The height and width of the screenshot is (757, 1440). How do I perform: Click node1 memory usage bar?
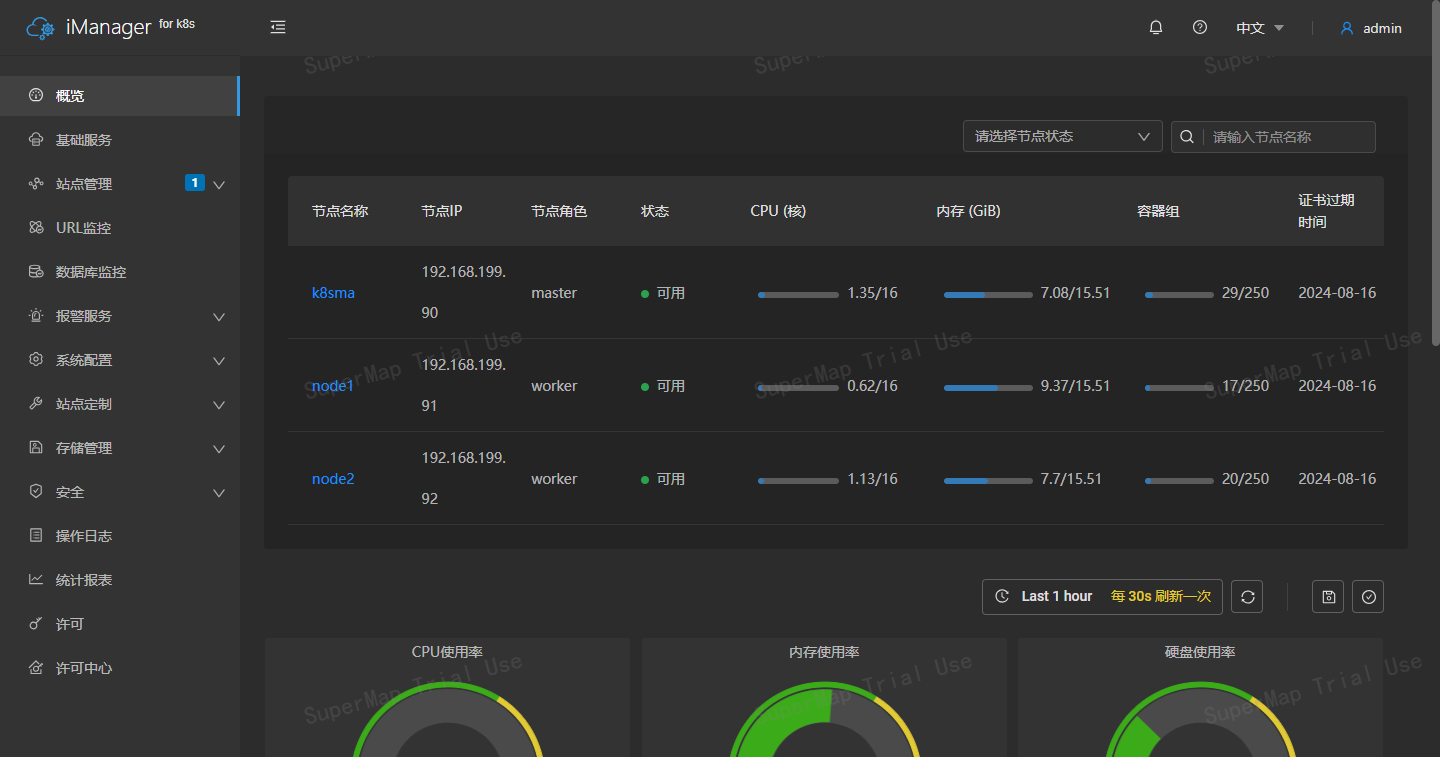[988, 387]
